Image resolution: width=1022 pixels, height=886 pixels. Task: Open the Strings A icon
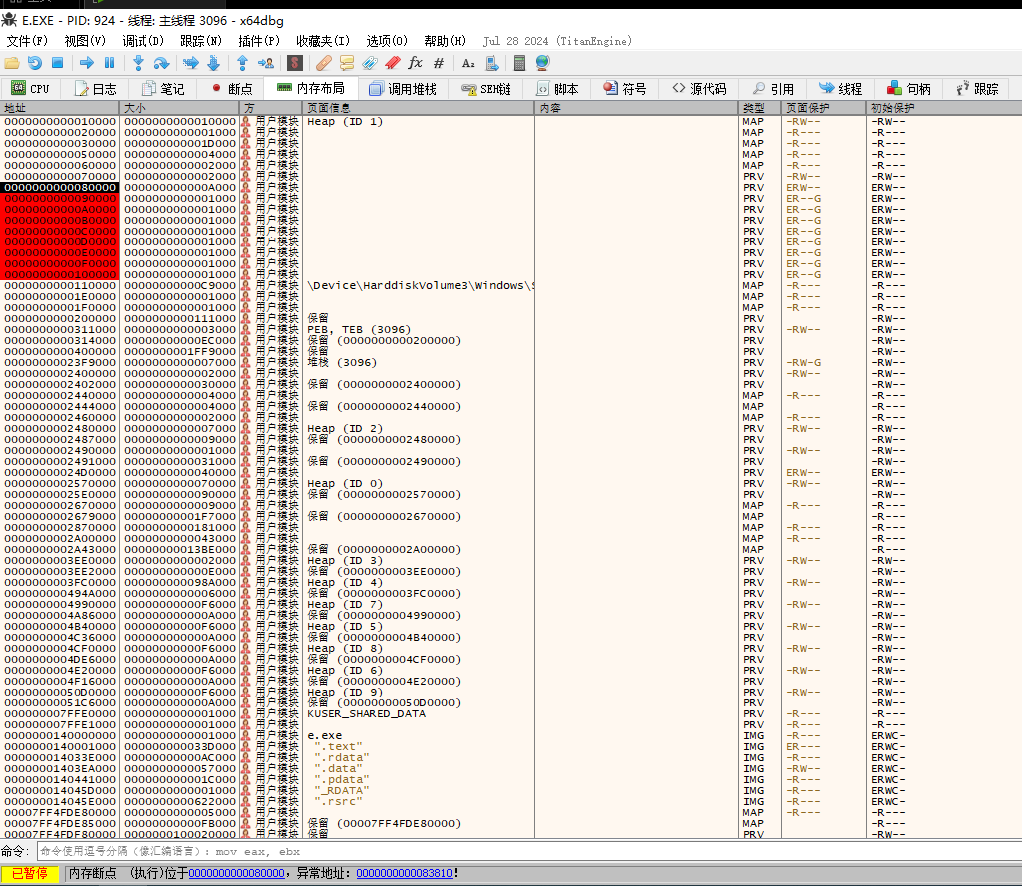468,63
